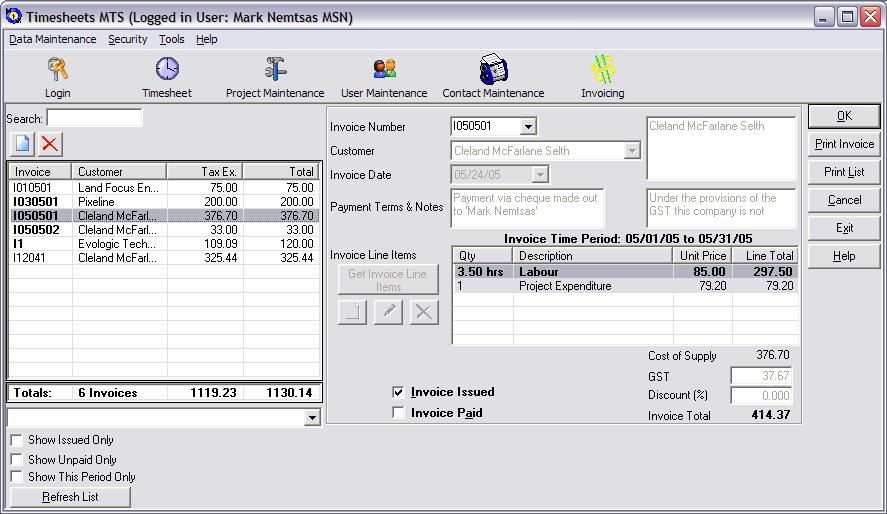Select invoice row I12041

164,258
